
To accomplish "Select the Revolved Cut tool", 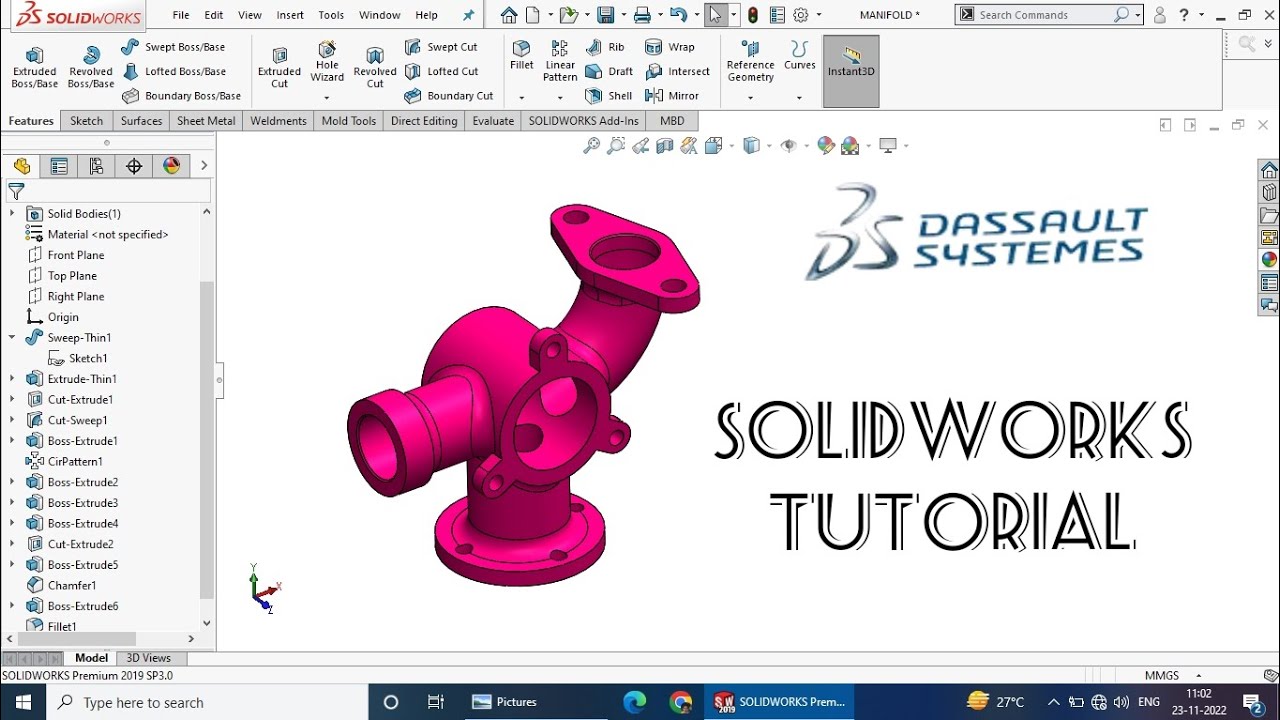I will tap(375, 68).
